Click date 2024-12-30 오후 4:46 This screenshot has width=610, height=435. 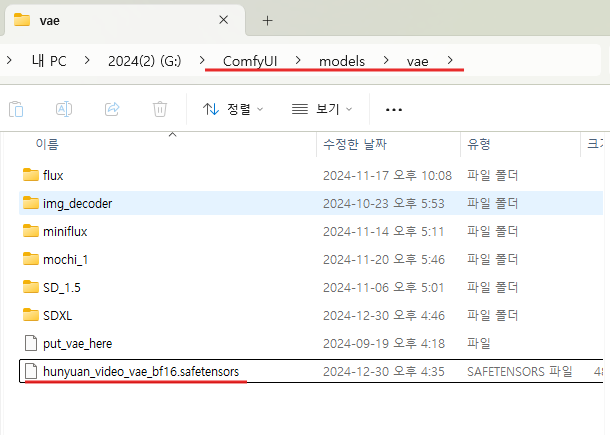tap(384, 316)
